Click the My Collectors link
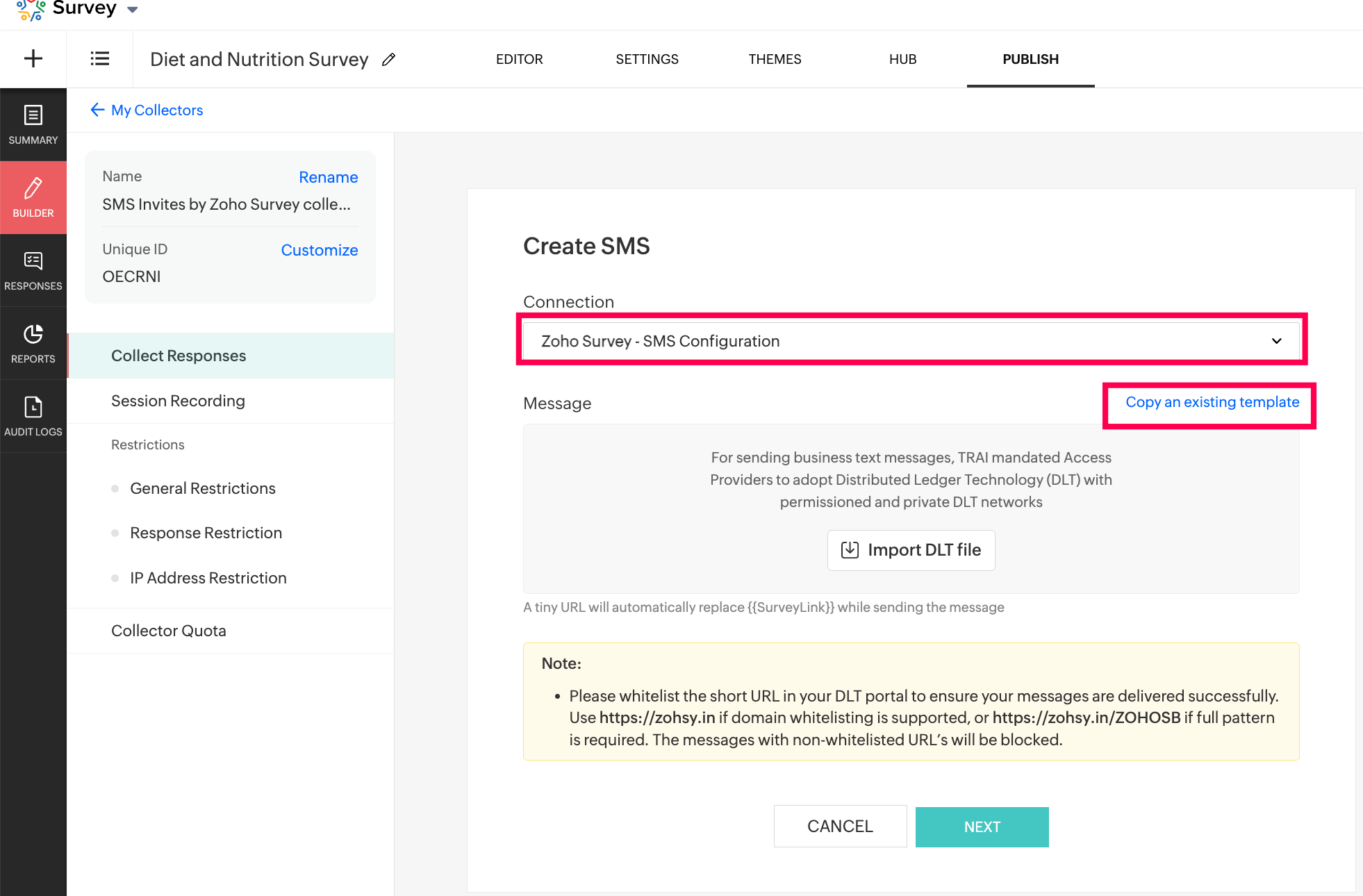The height and width of the screenshot is (896, 1363). click(157, 110)
